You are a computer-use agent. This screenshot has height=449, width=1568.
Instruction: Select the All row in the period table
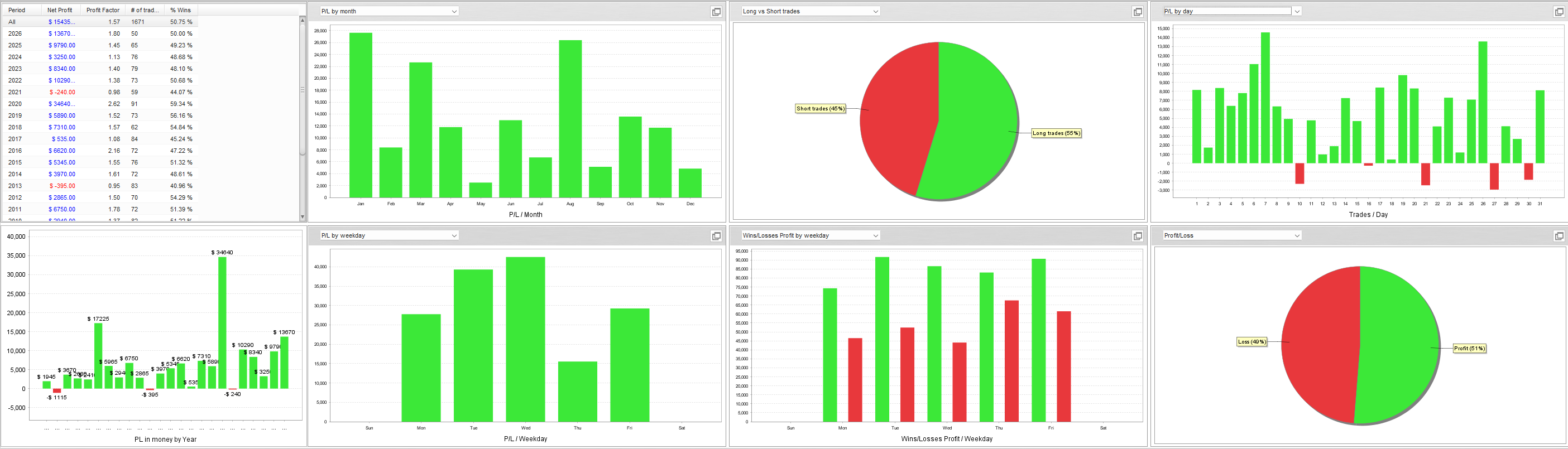coord(100,22)
